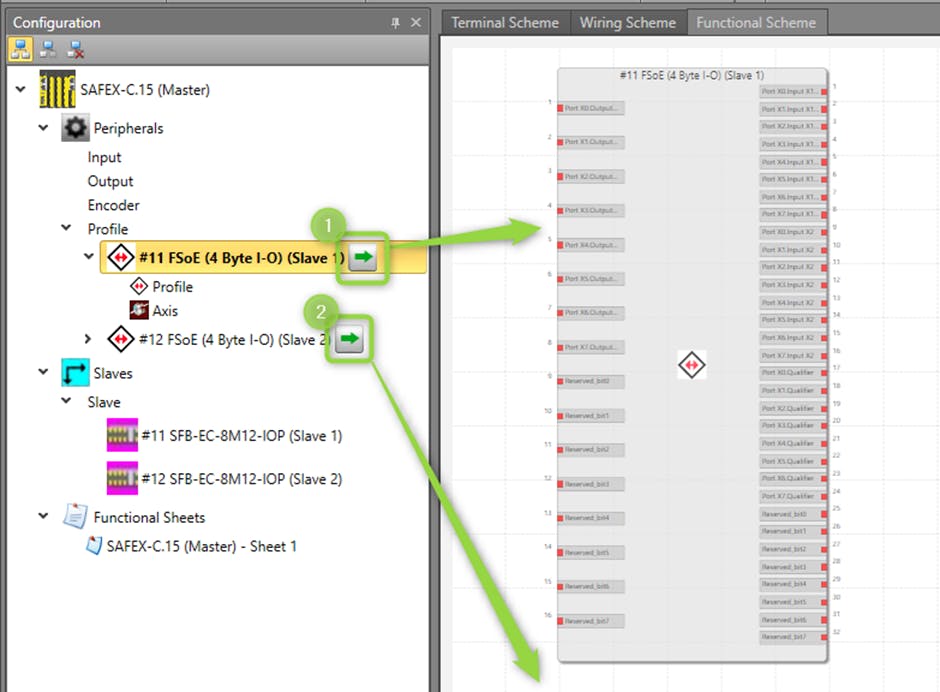Open the Wiring Scheme tab

(x=627, y=22)
